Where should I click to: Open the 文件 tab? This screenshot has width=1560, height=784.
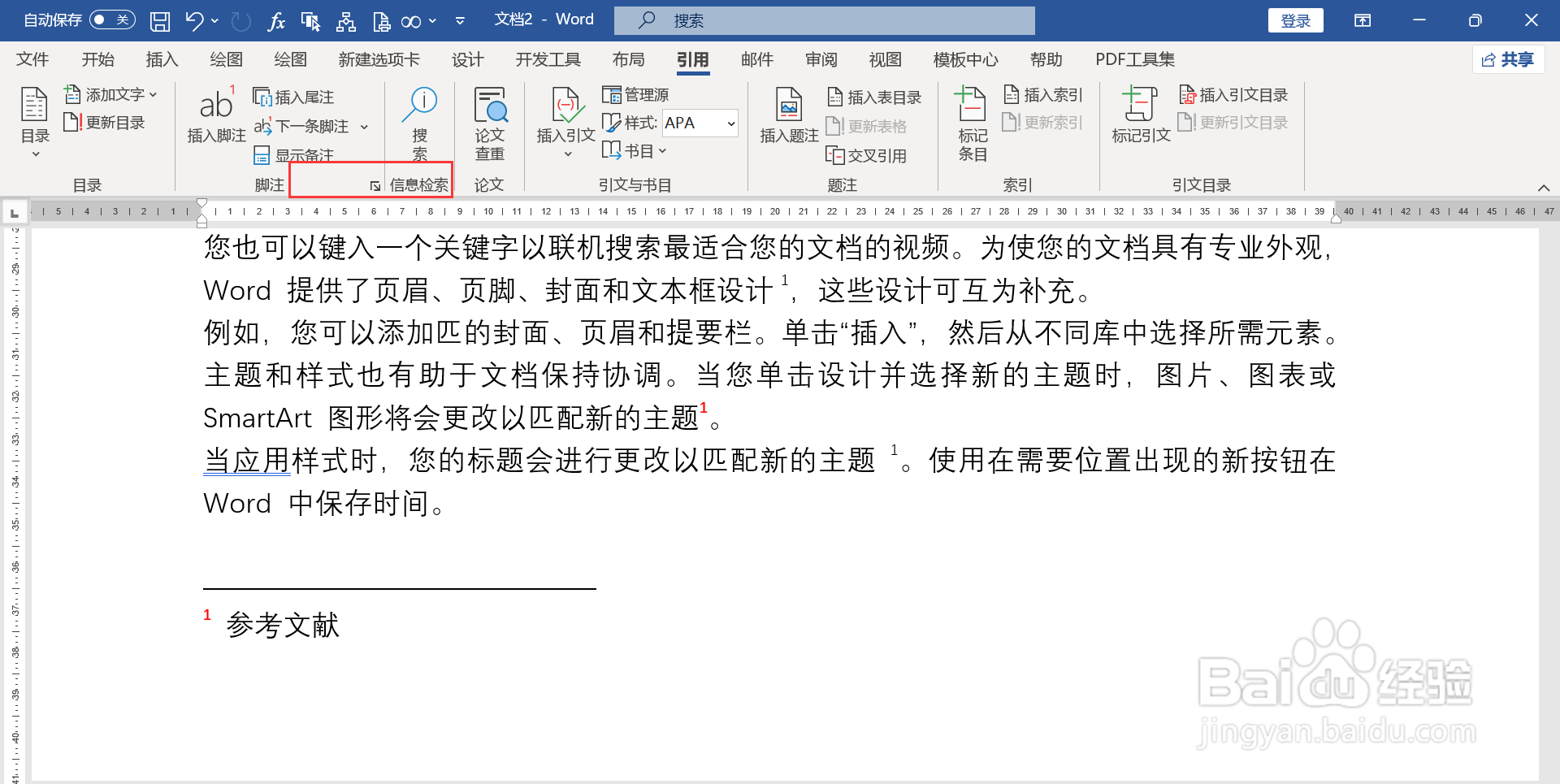(x=32, y=59)
